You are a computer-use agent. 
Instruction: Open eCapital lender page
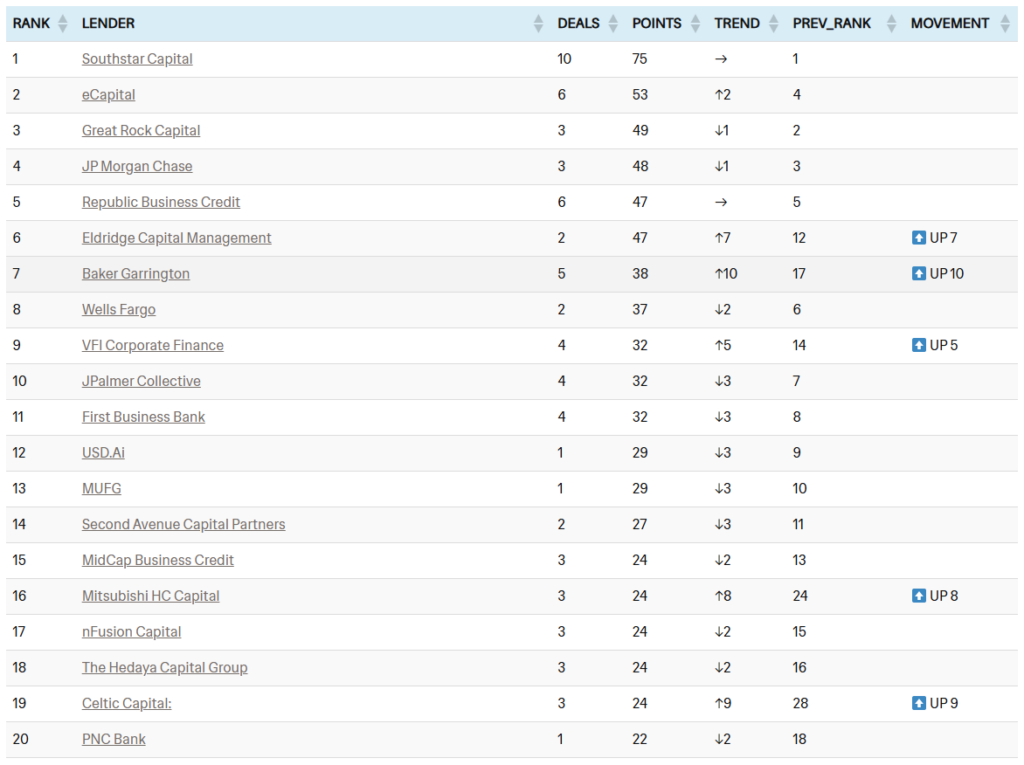[x=108, y=95]
